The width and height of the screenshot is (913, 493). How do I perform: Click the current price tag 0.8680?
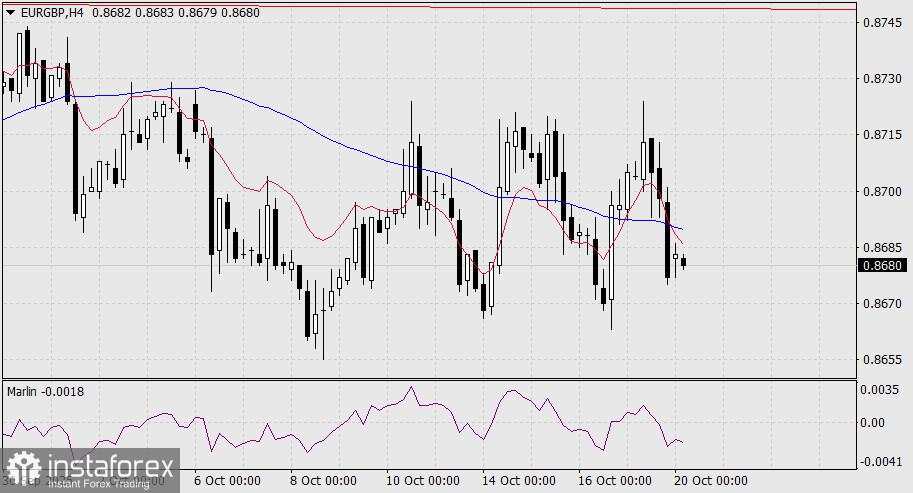[x=883, y=265]
